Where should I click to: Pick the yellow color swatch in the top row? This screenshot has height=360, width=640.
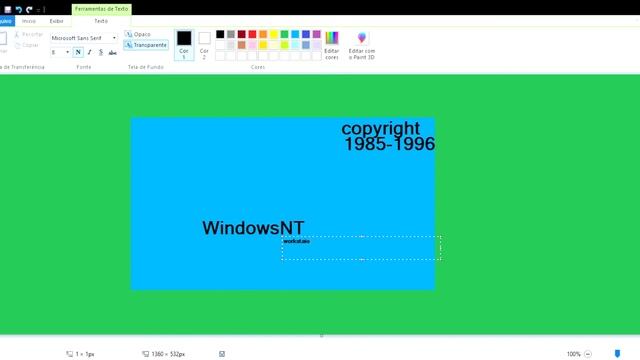[274, 34]
